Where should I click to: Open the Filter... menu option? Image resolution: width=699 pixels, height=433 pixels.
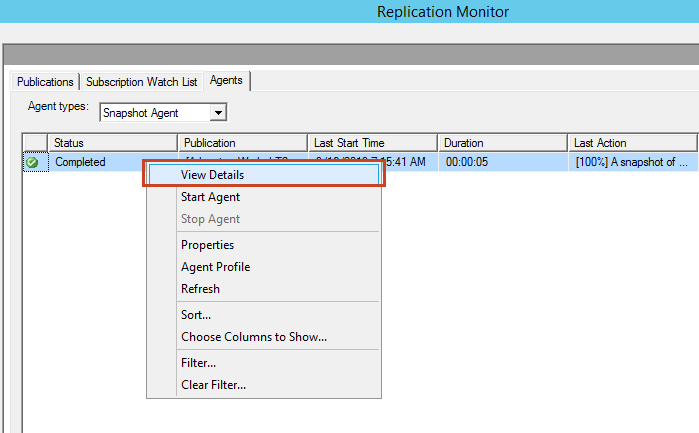(198, 363)
